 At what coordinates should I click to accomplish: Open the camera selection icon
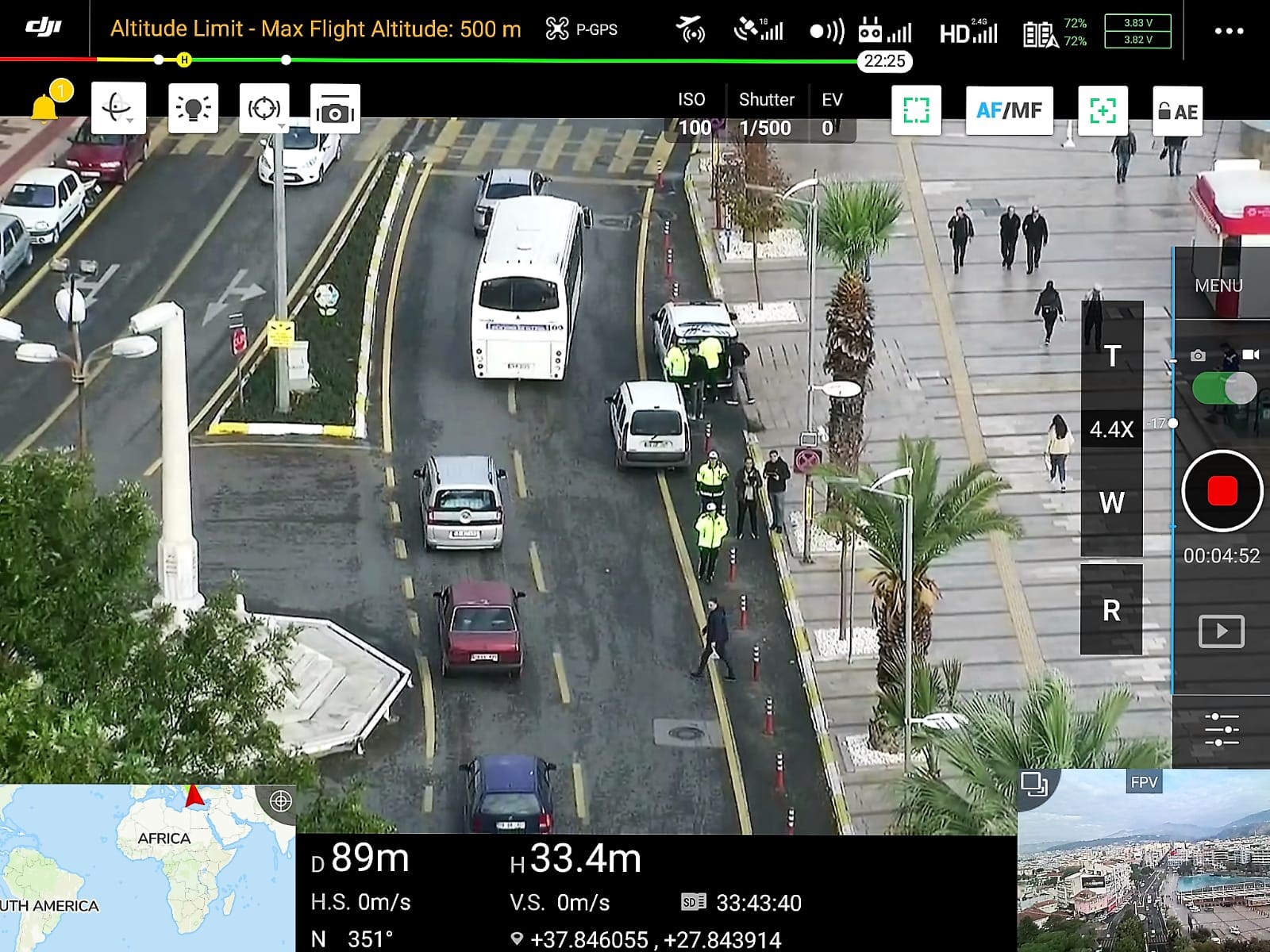point(335,109)
